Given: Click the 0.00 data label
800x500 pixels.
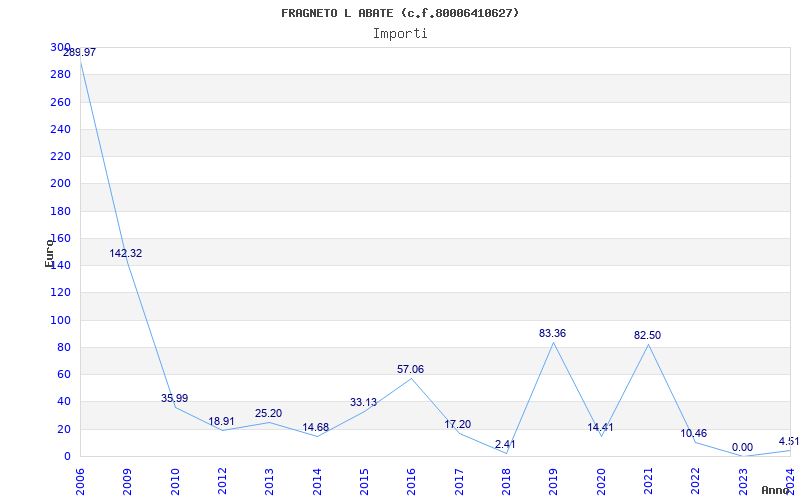Looking at the screenshot, I should [742, 448].
